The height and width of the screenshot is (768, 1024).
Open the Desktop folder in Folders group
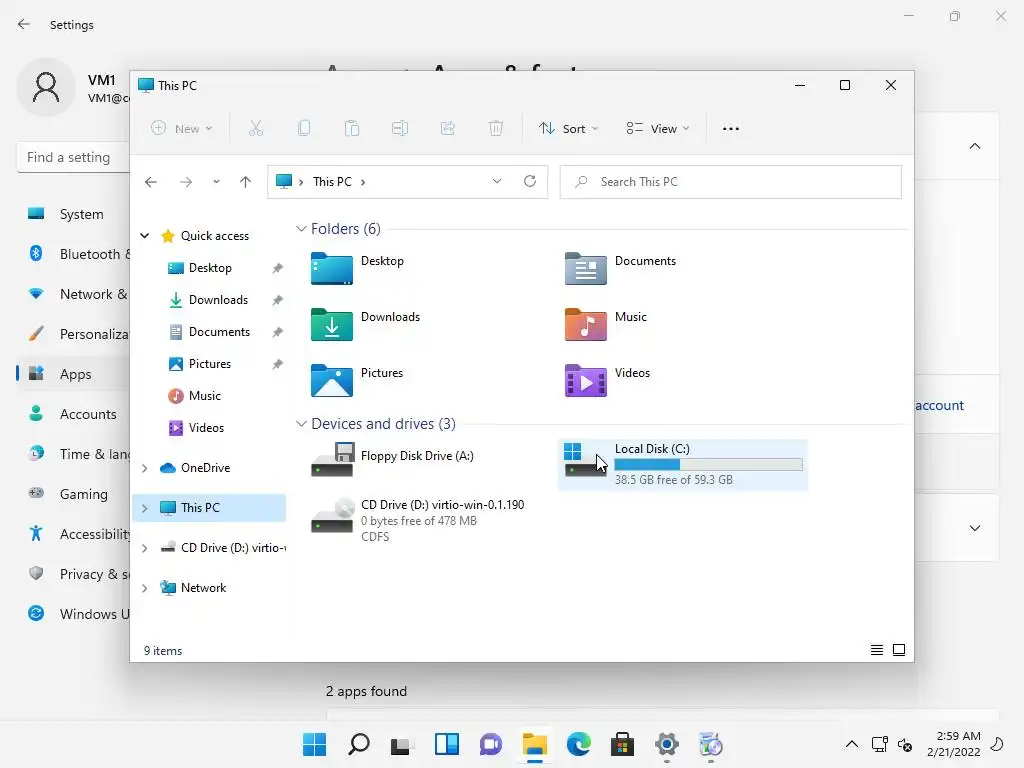coord(357,268)
